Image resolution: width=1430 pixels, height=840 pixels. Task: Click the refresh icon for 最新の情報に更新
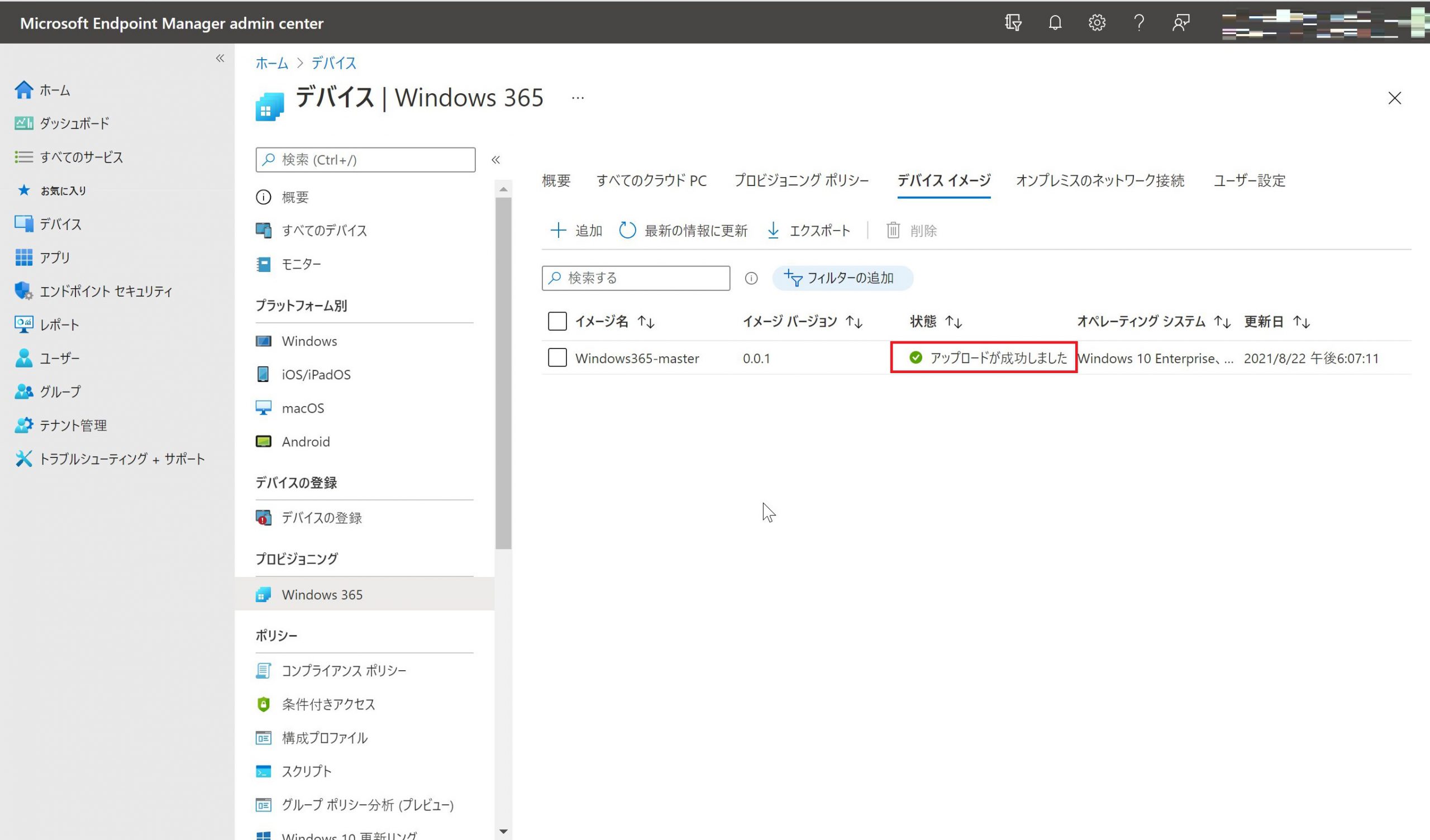click(x=627, y=231)
